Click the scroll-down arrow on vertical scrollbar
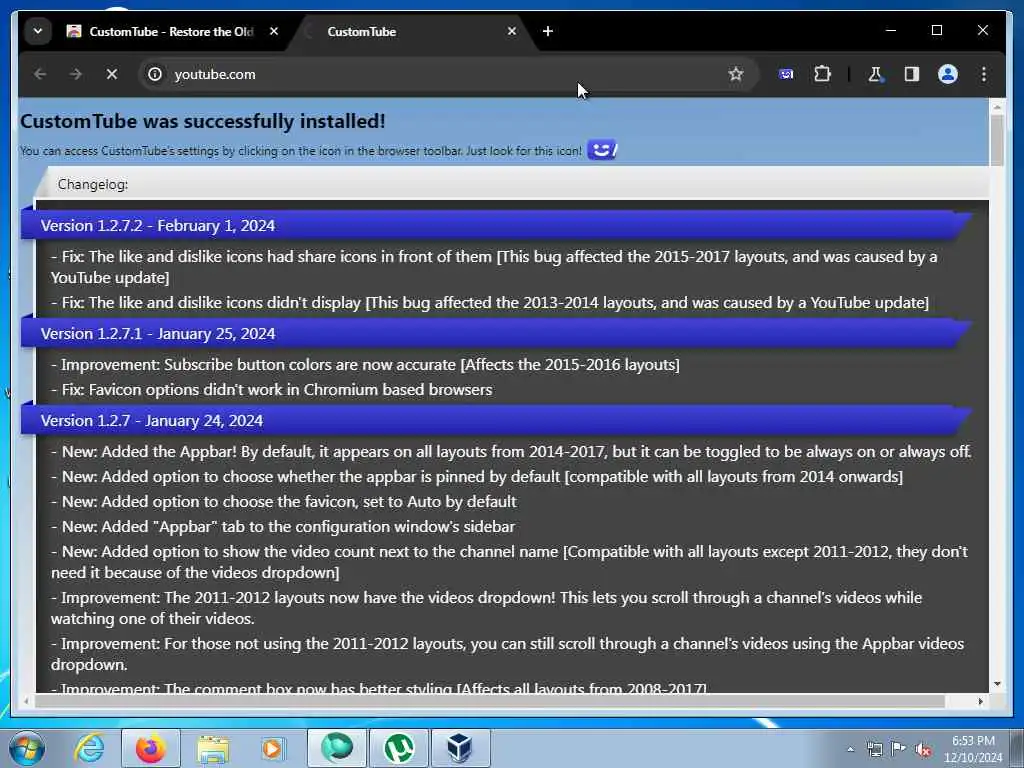Image resolution: width=1024 pixels, height=768 pixels. coord(997,684)
